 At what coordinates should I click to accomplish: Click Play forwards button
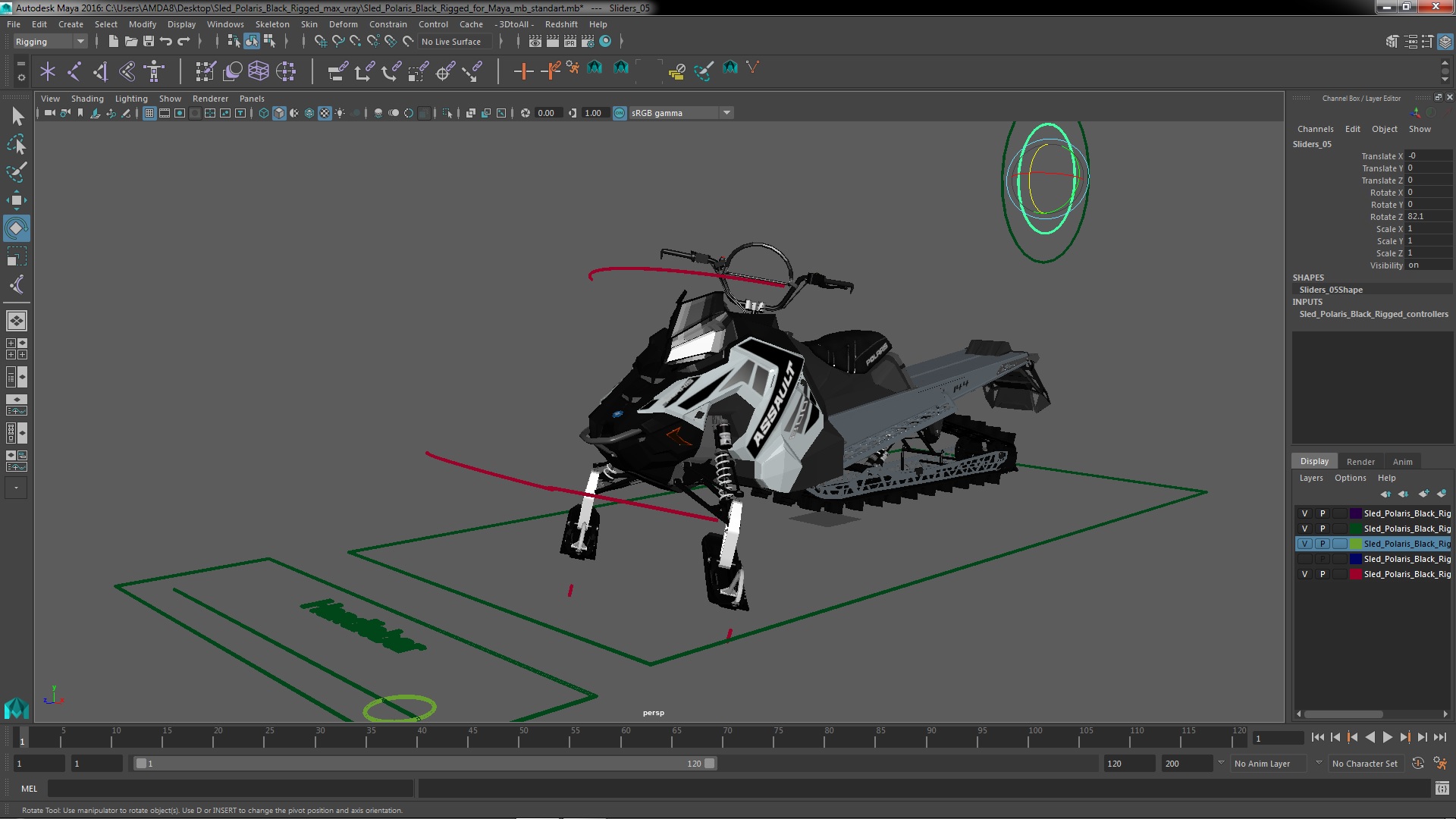point(1387,737)
